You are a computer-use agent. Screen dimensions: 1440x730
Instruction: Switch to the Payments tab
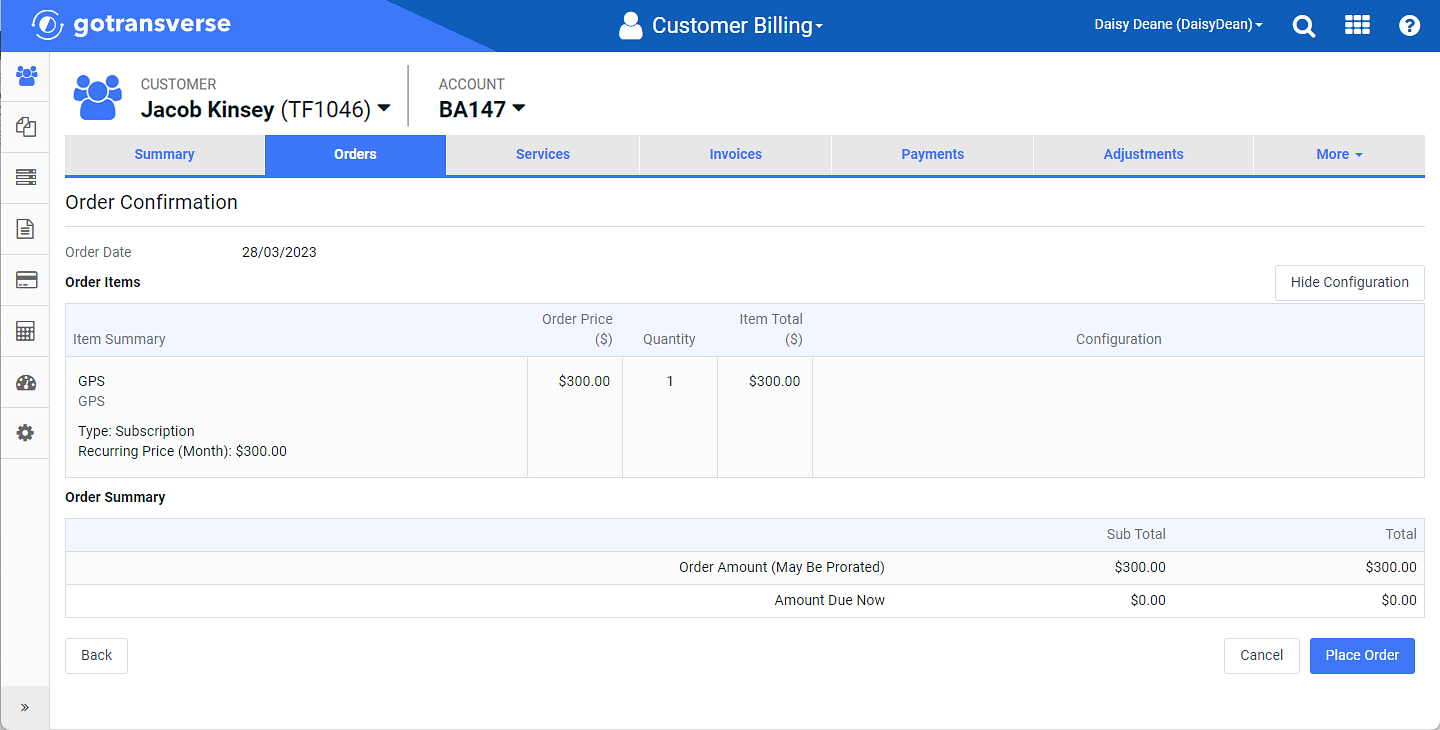coord(933,154)
